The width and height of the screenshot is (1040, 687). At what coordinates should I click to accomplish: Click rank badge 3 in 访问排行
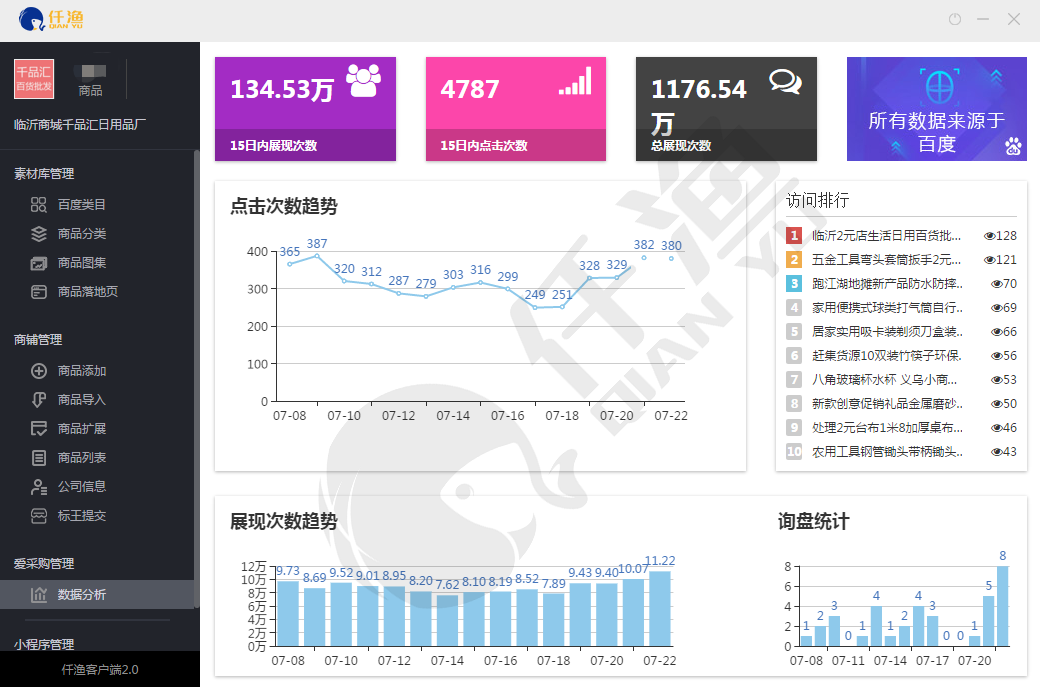[x=794, y=283]
